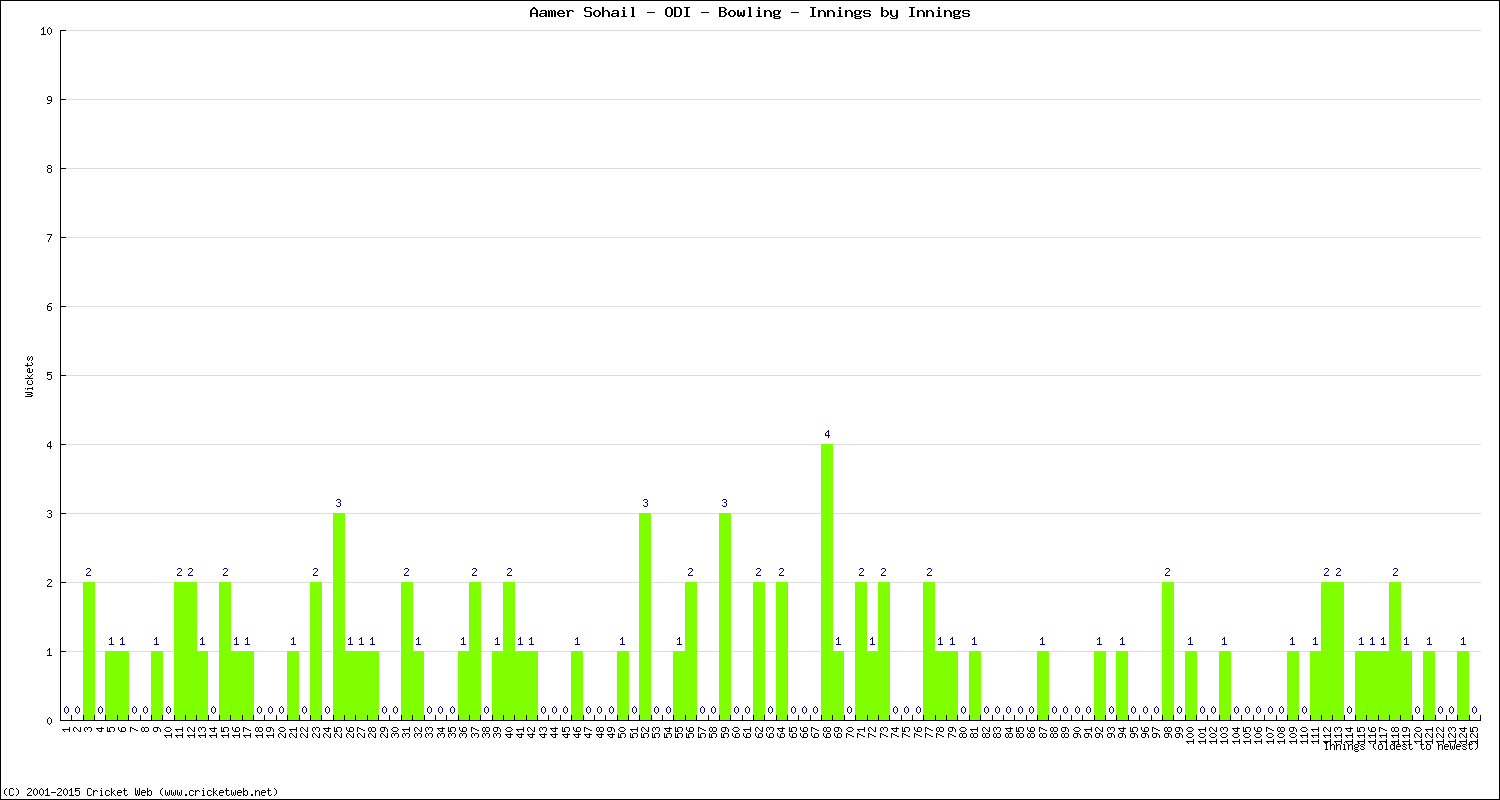
Task: Click the vertical 'Wickets' axis label
Action: 30,376
